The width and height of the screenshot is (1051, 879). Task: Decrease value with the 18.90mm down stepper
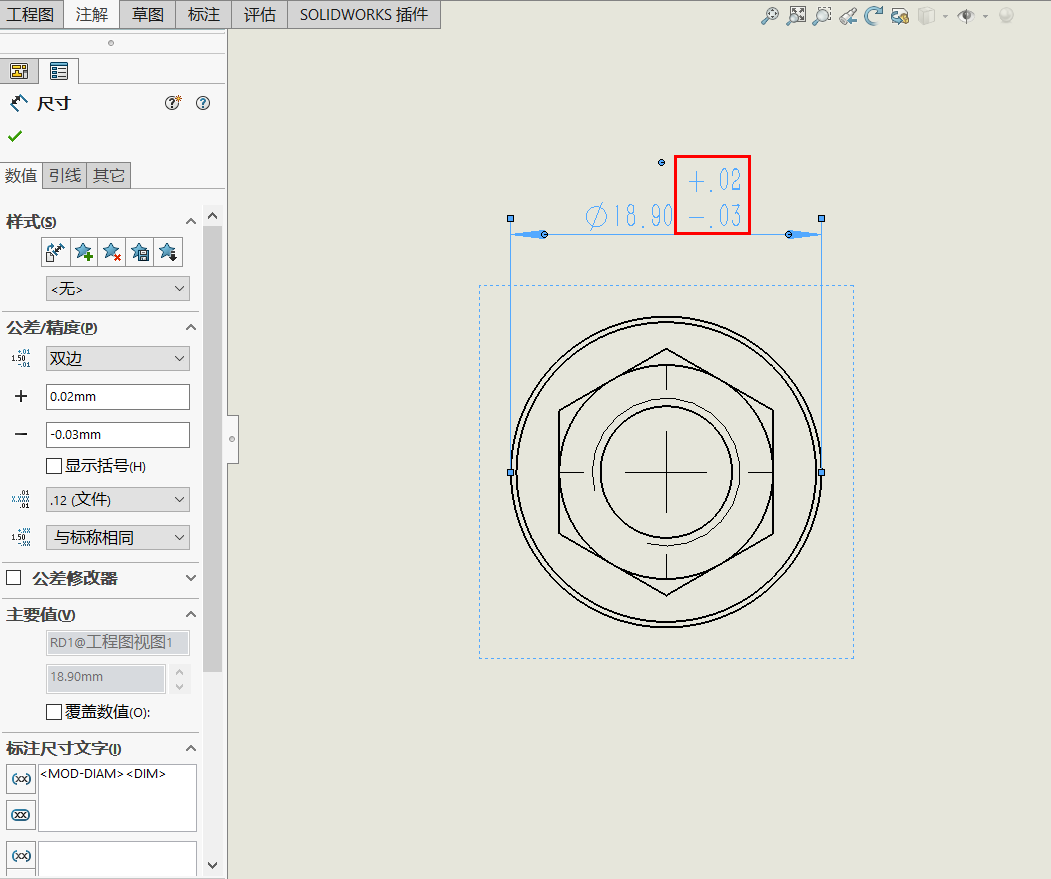pos(180,687)
